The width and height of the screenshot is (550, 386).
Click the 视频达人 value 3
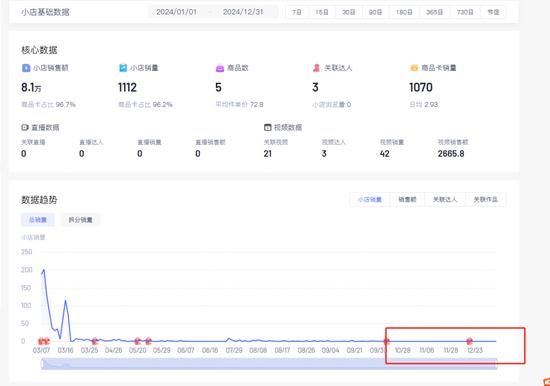click(x=324, y=154)
